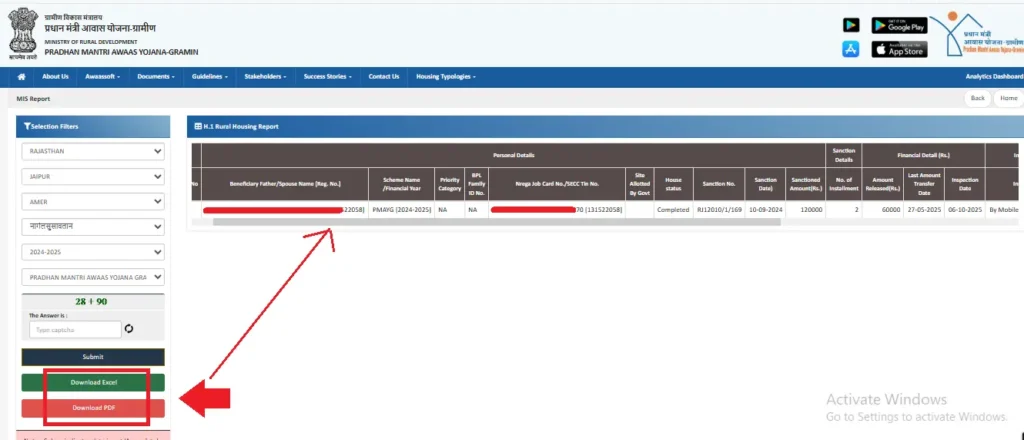Open the panchayat dropdown with Hindi text

pos(93,227)
